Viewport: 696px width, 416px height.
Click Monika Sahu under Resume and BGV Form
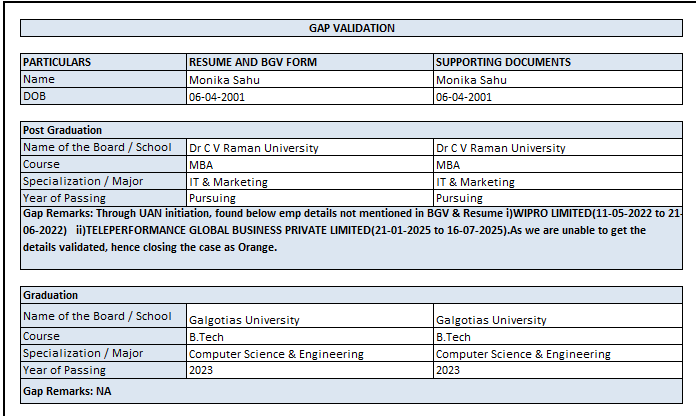coord(223,80)
